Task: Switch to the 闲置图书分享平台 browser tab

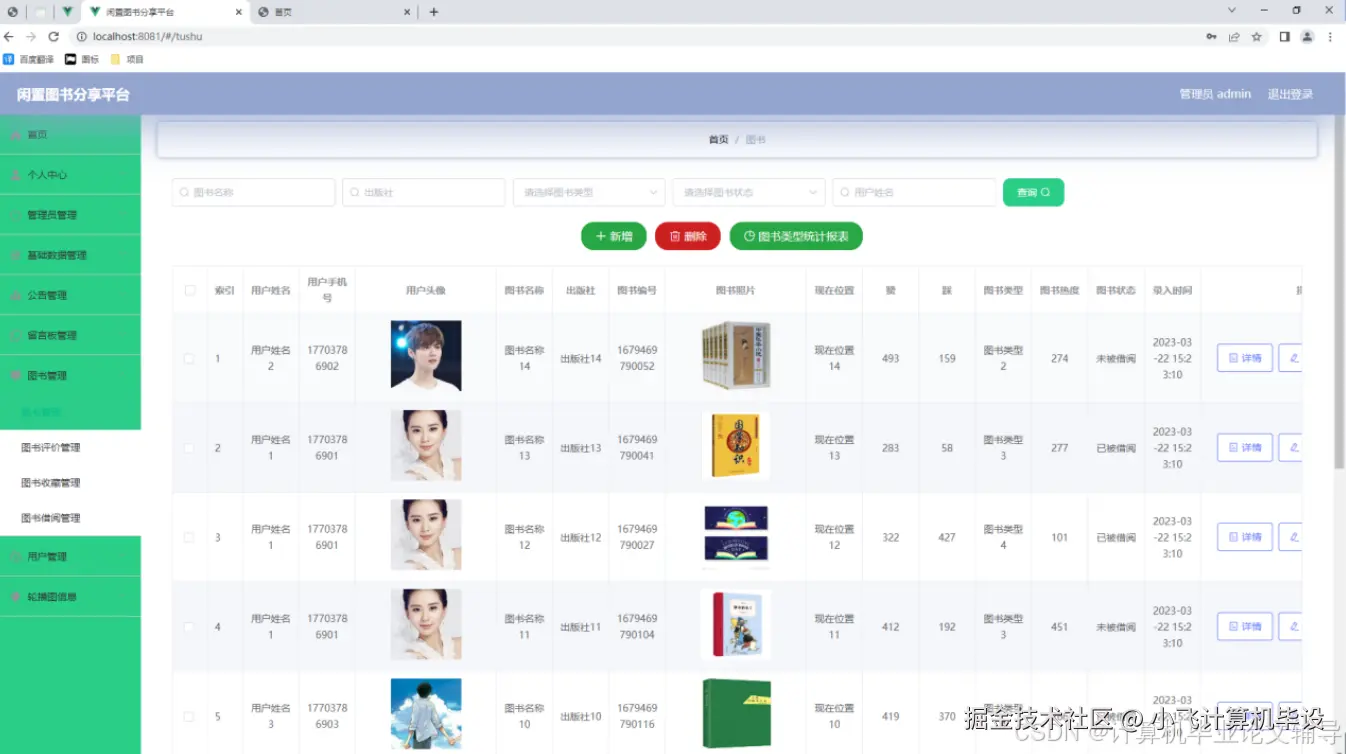Action: (165, 12)
